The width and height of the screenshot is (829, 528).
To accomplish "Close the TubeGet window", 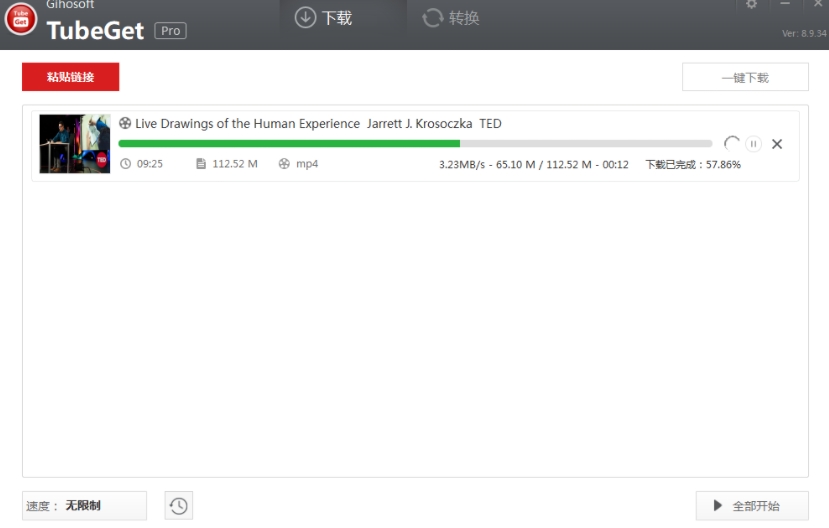I will coord(817,4).
